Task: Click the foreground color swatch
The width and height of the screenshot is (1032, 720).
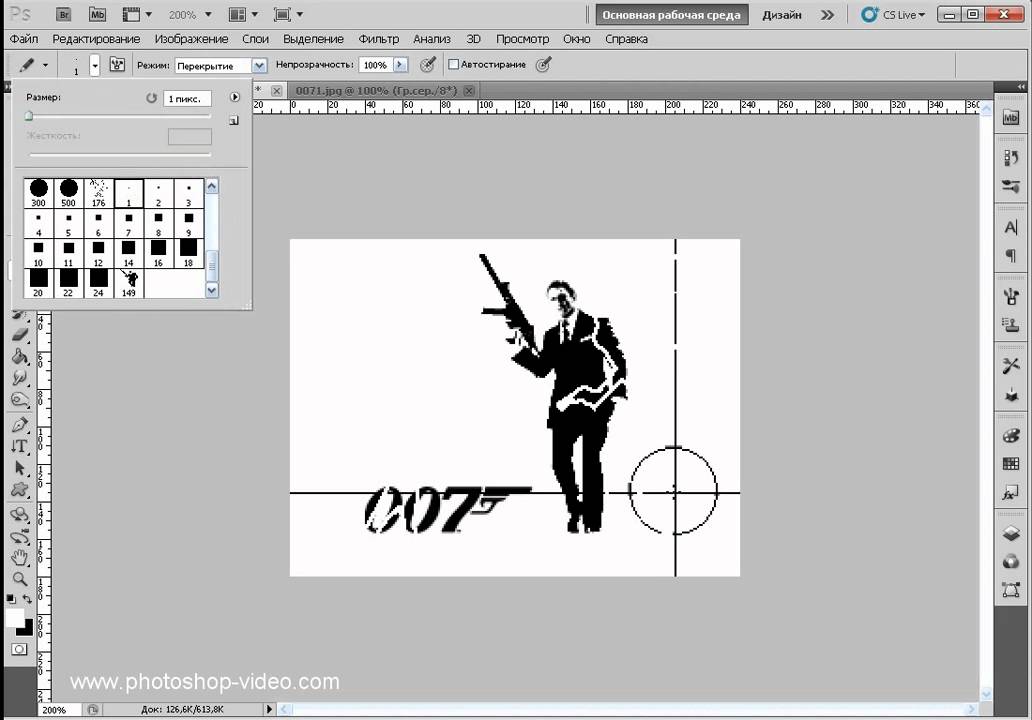Action: click(14, 618)
